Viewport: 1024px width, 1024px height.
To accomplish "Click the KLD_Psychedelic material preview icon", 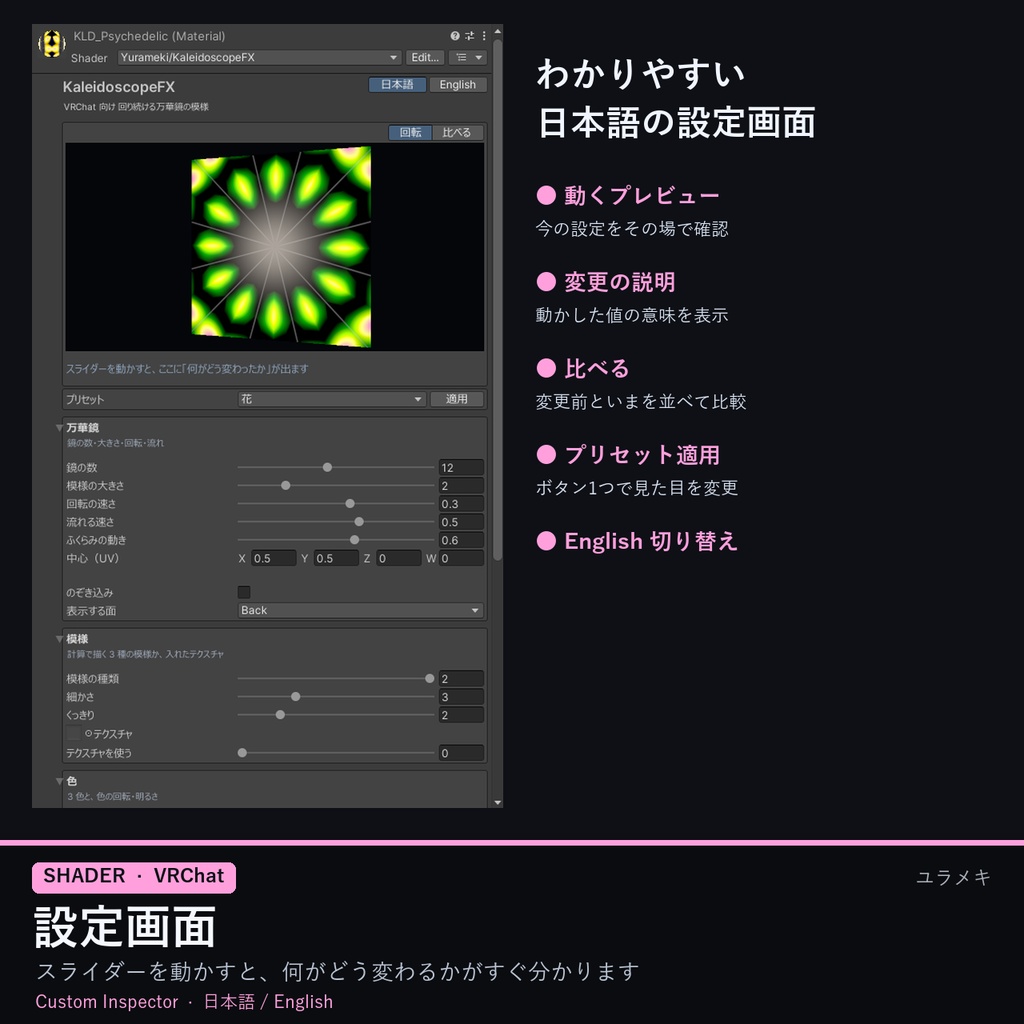I will [52, 44].
